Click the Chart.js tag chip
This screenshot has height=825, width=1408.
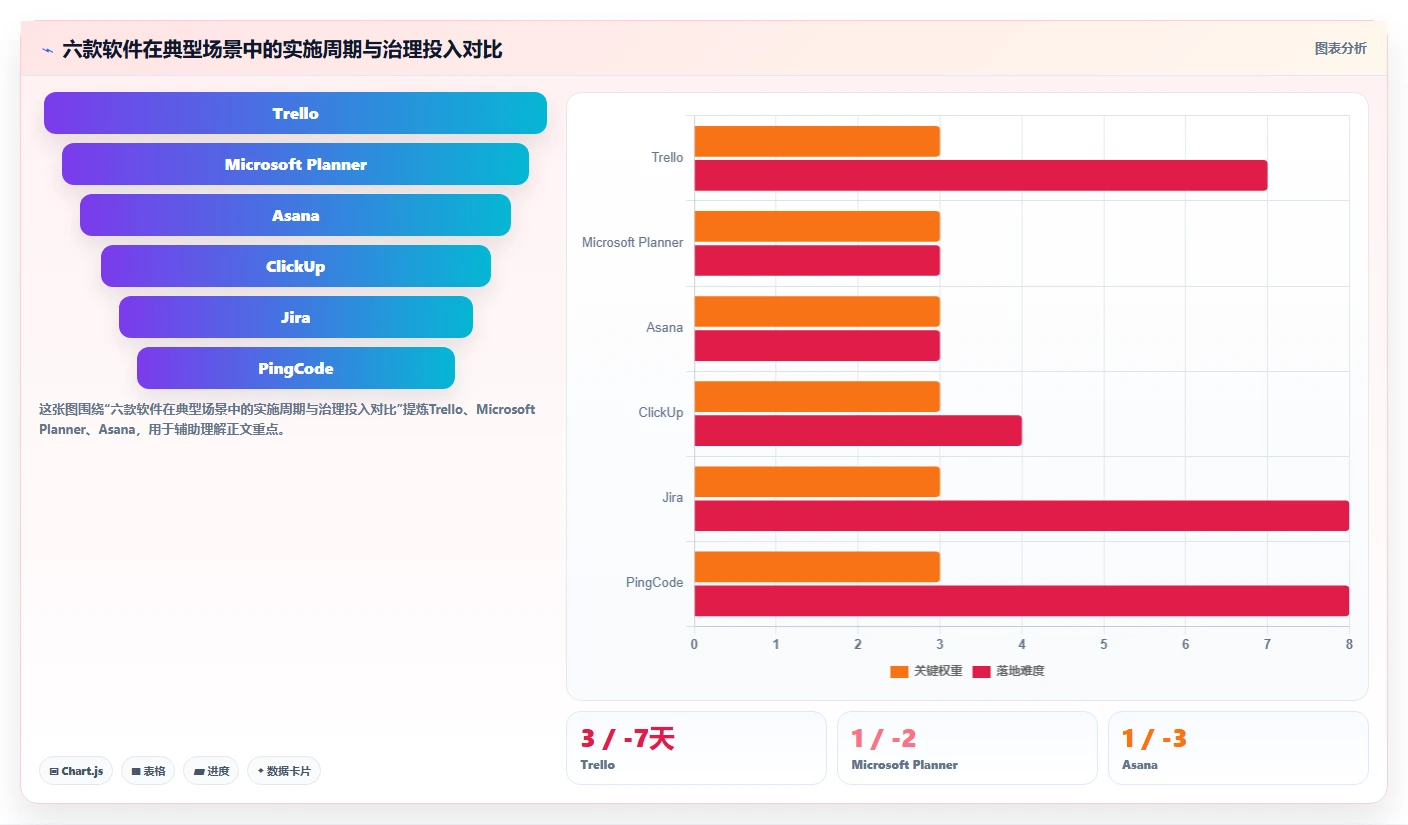click(76, 771)
